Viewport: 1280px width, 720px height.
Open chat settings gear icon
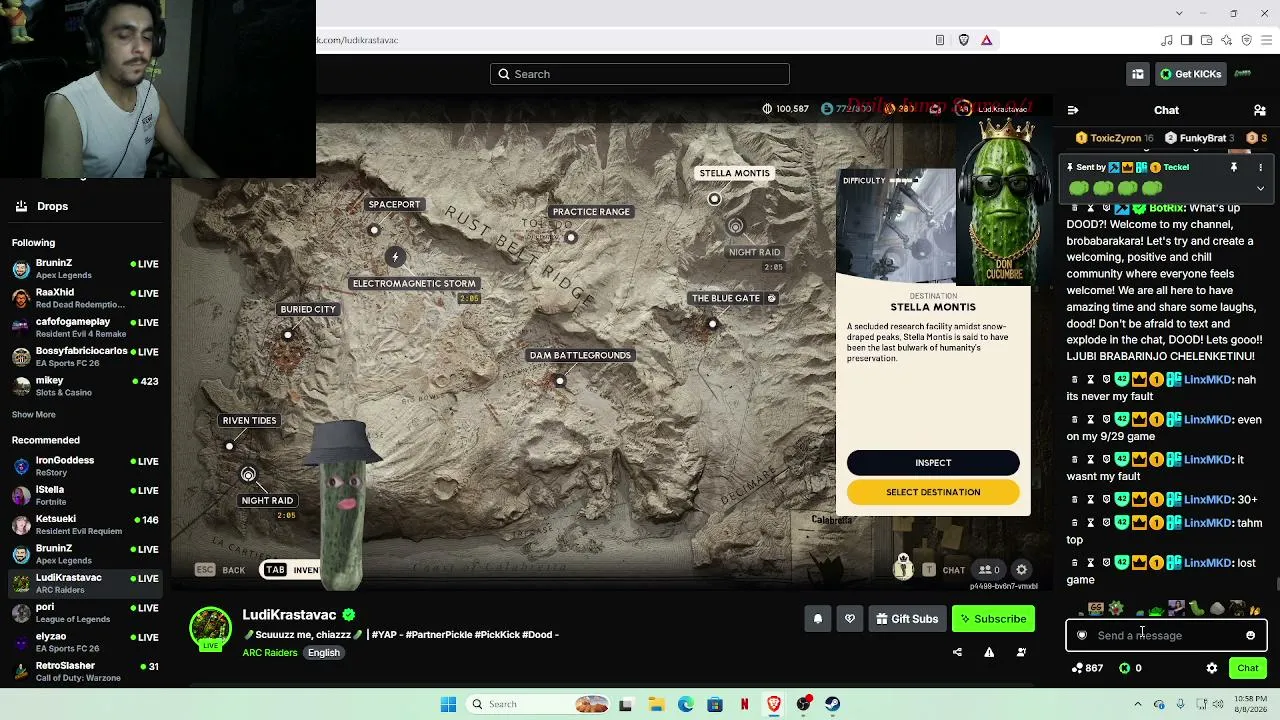[1212, 668]
